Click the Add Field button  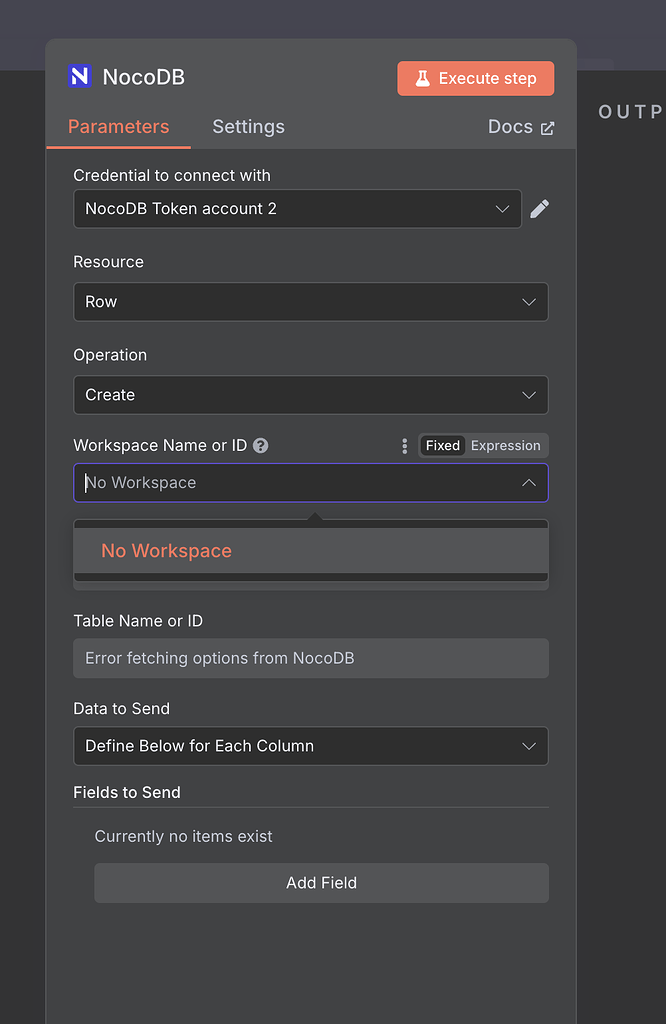click(x=321, y=883)
